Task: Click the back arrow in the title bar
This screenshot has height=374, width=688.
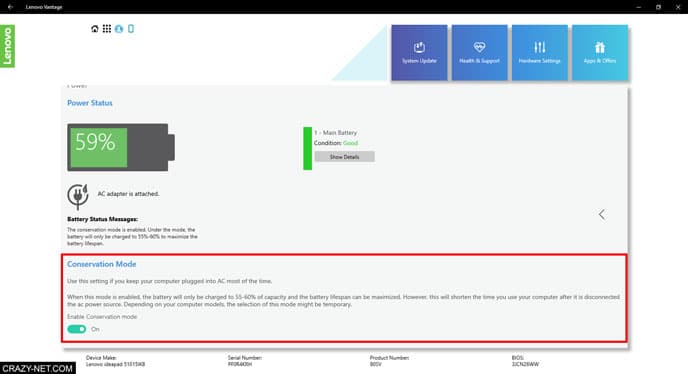Action: 10,7
